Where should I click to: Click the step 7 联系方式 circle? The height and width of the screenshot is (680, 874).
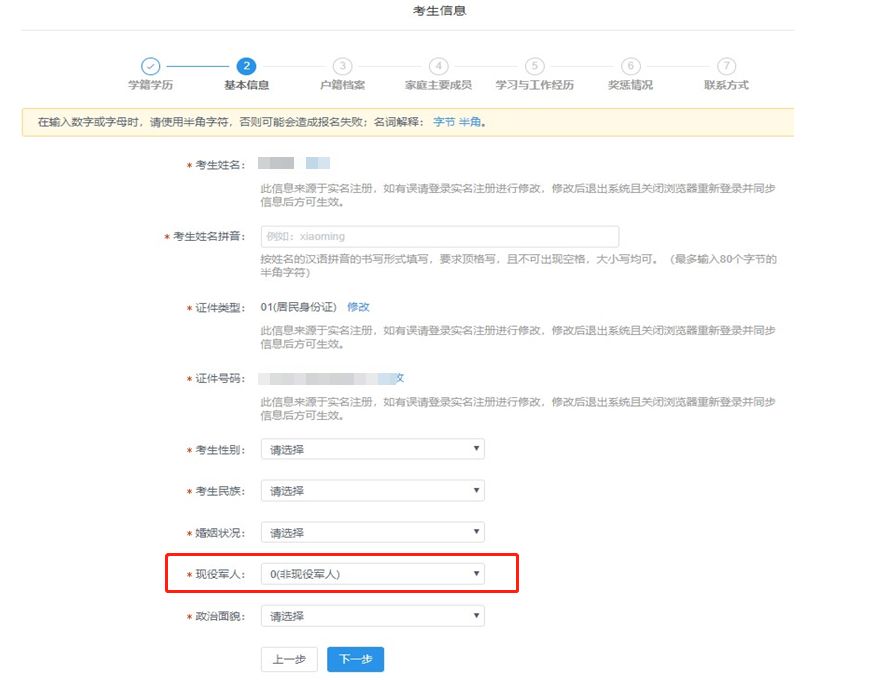point(726,66)
